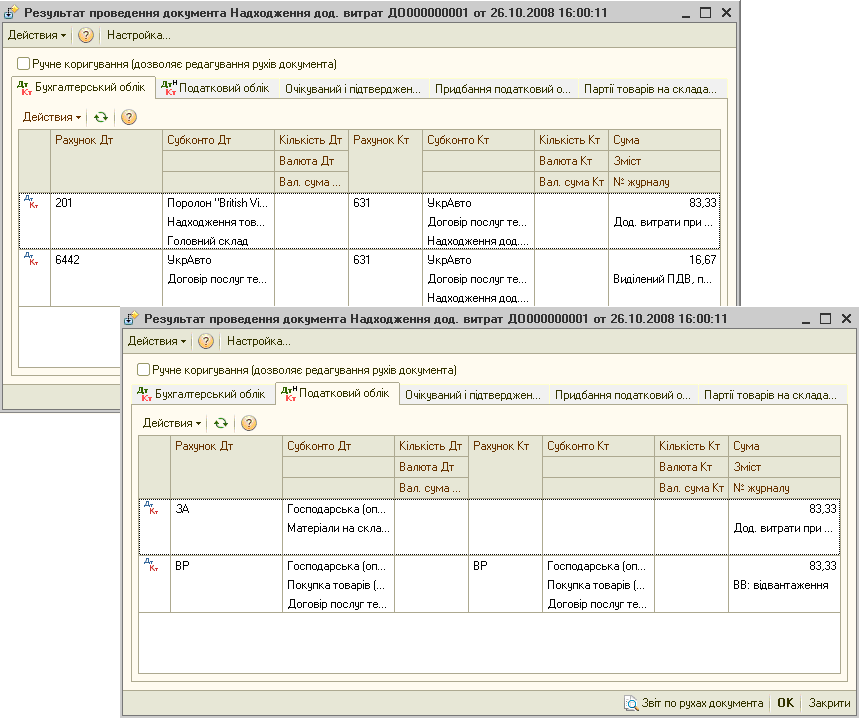Open table Действия dropdown in back window

pyautogui.click(x=51, y=117)
